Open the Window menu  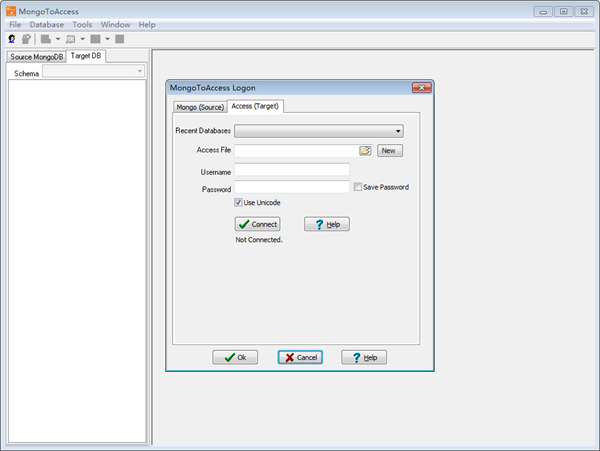[x=116, y=24]
